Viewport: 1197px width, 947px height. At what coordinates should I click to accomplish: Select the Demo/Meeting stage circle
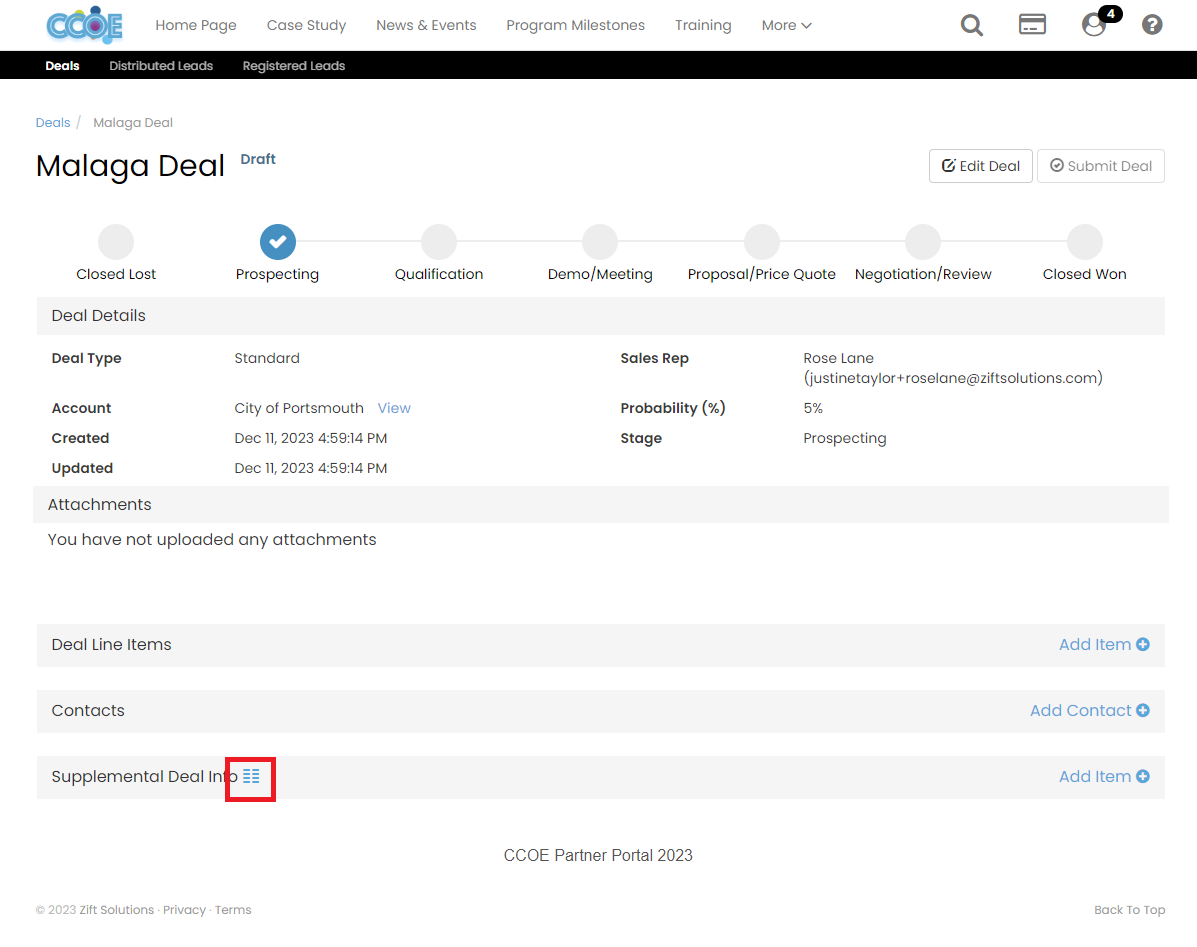tap(600, 242)
